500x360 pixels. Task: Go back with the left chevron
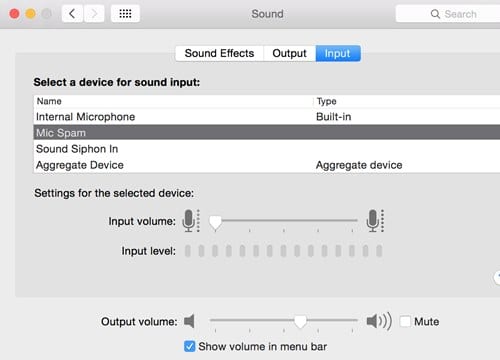coord(72,14)
